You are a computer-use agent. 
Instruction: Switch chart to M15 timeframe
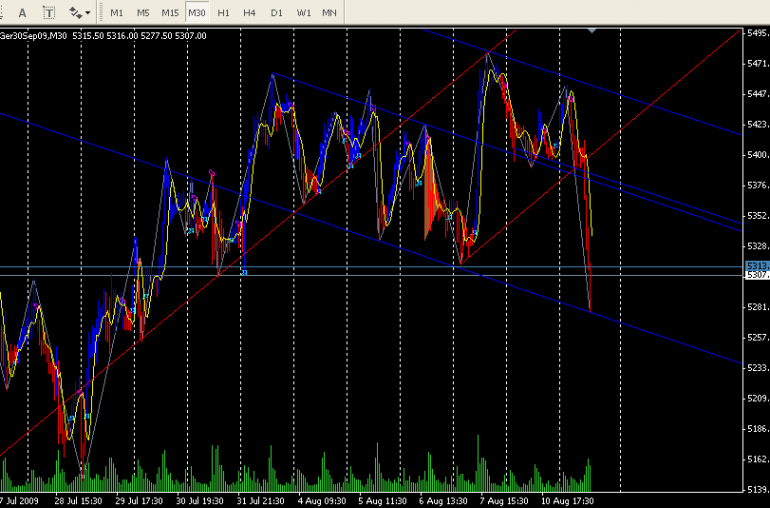170,13
